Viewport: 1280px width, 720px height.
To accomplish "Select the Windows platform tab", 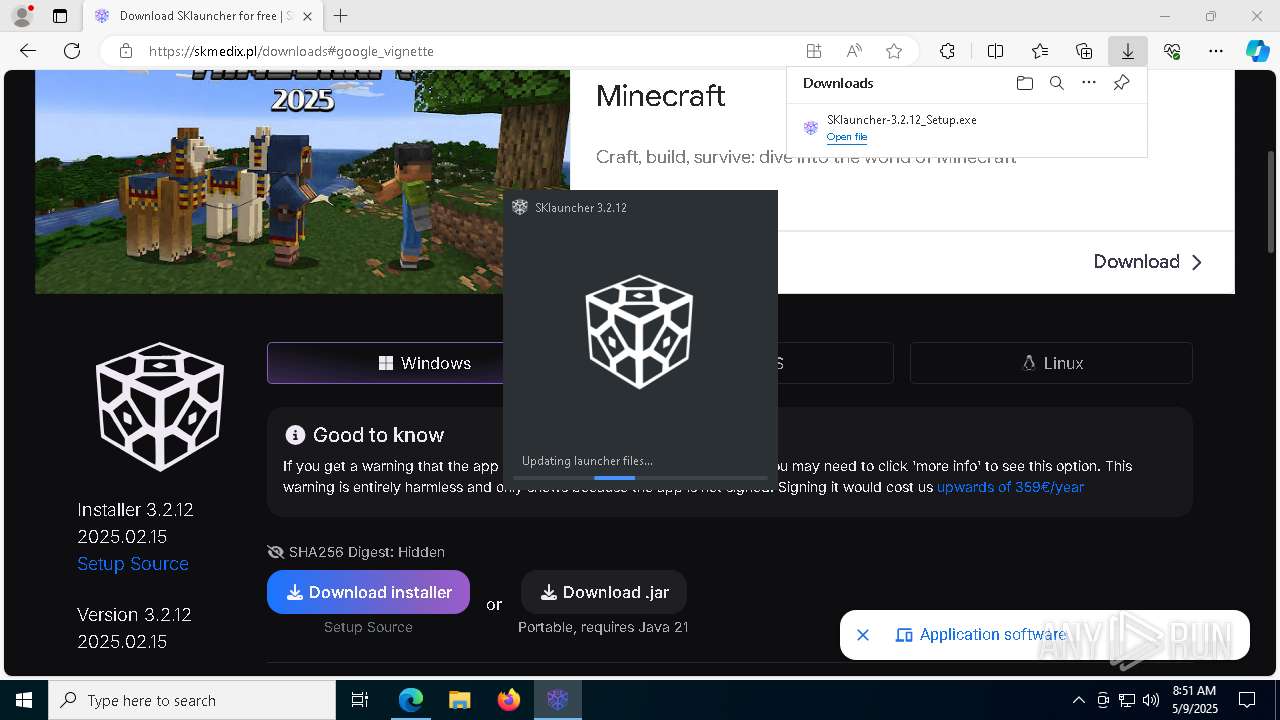I will (x=386, y=363).
